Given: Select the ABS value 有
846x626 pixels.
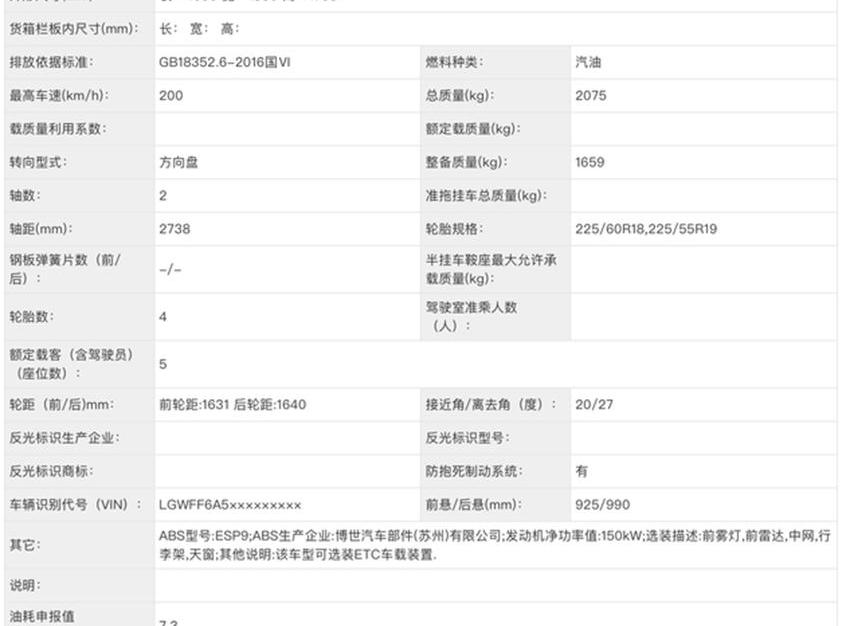Looking at the screenshot, I should (582, 471).
